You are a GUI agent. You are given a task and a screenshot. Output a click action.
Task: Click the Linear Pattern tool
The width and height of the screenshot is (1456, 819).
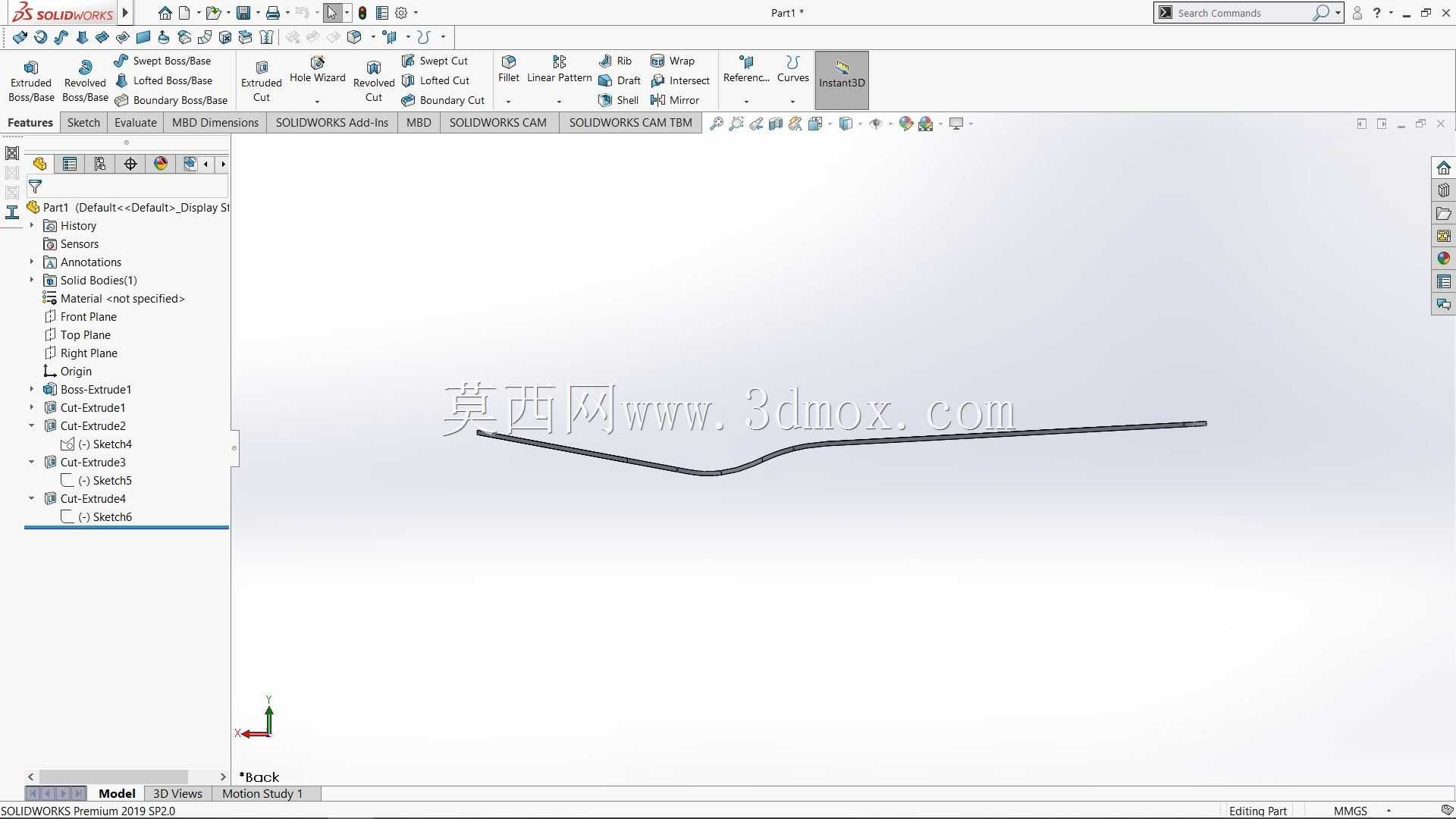click(x=559, y=70)
